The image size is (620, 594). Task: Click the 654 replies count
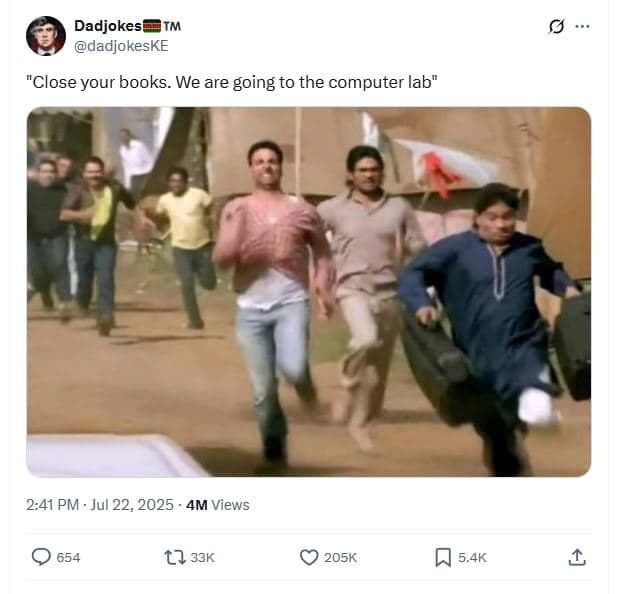(68, 558)
